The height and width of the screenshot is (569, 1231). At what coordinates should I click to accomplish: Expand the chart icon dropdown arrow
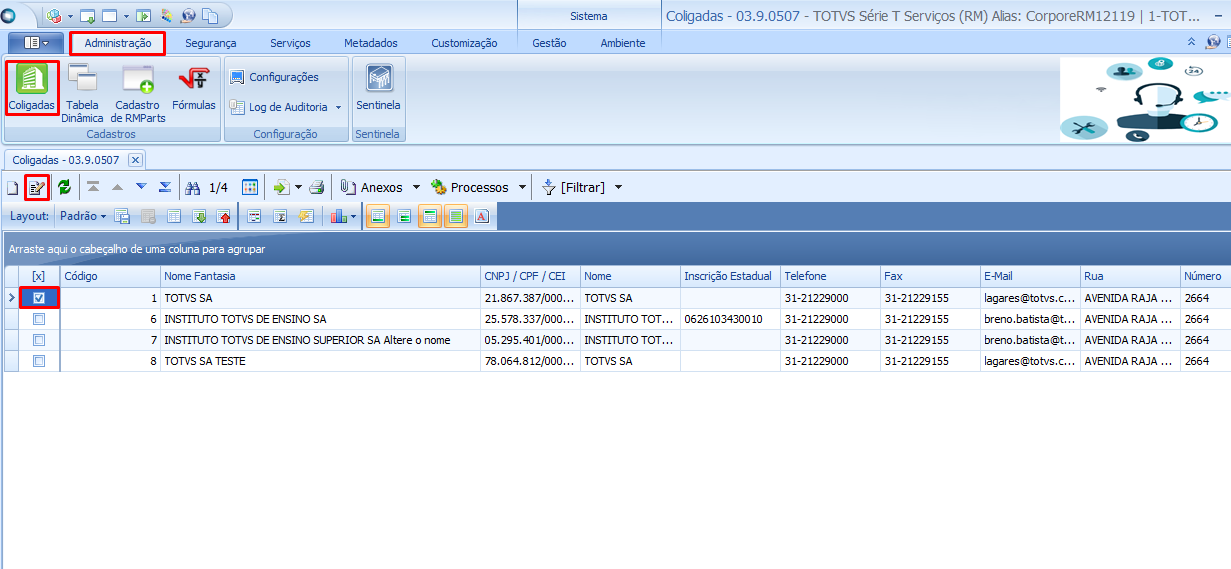click(x=353, y=216)
